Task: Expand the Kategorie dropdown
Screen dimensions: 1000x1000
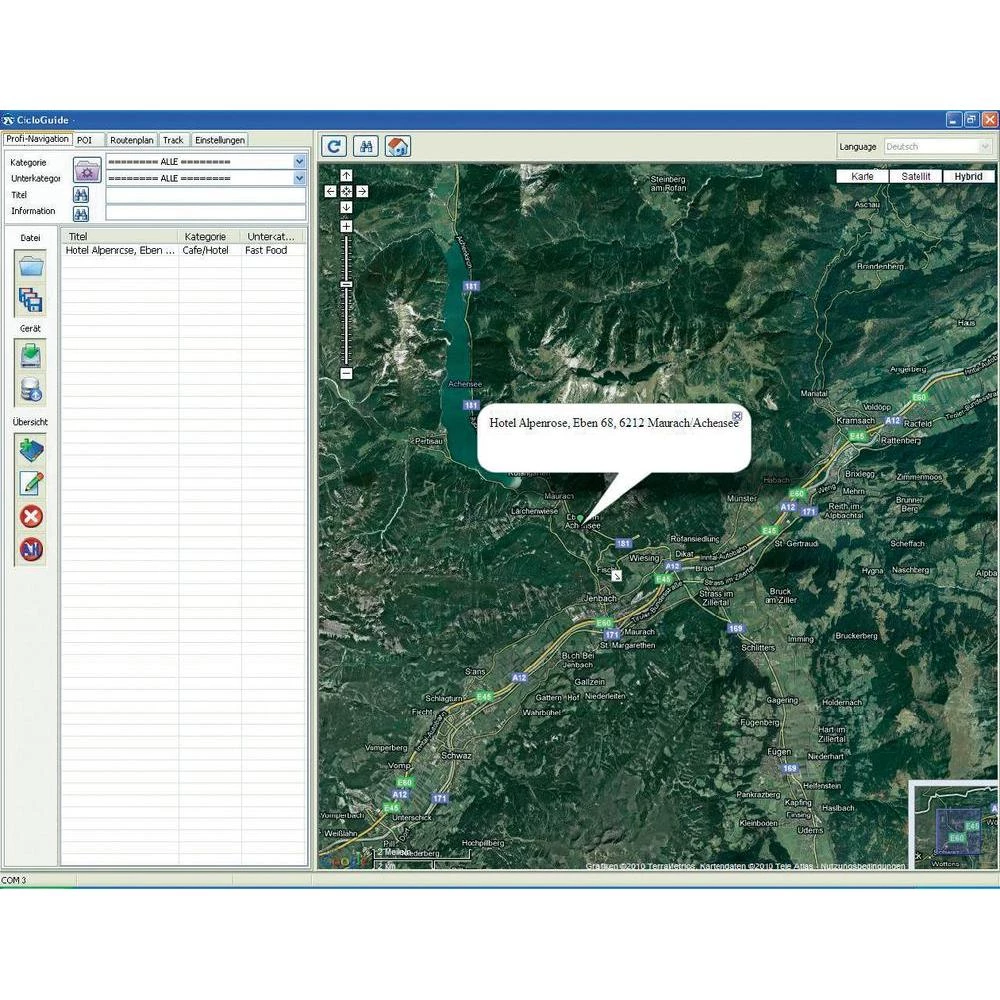Action: tap(299, 161)
